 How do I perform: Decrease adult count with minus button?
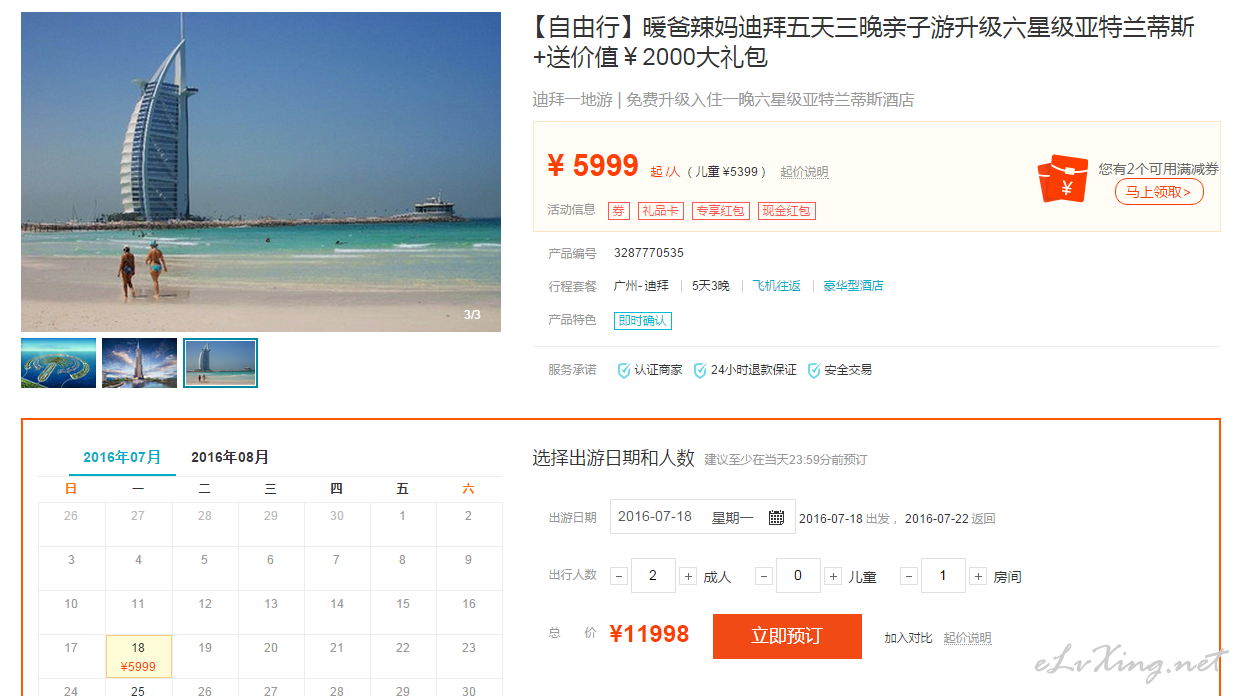[x=619, y=576]
